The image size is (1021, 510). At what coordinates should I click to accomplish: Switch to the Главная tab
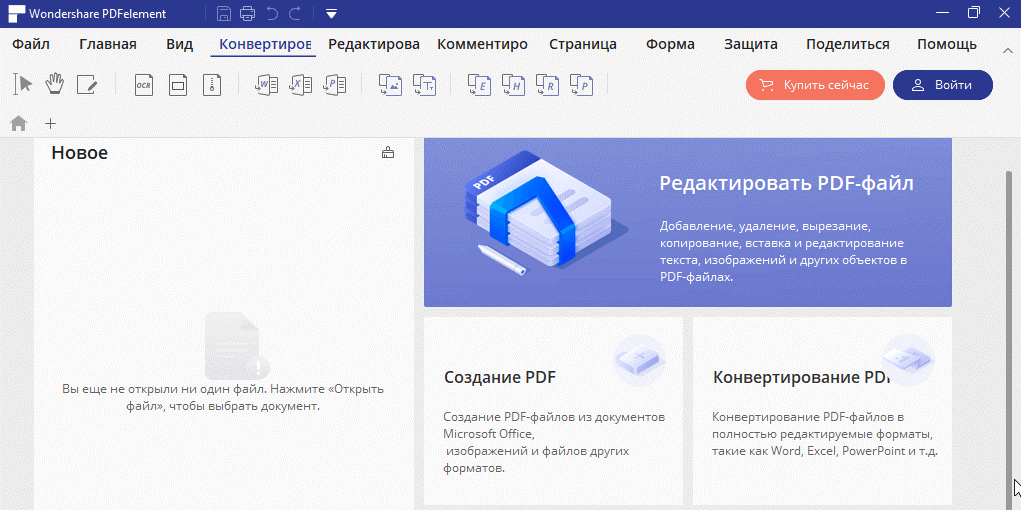coord(108,44)
